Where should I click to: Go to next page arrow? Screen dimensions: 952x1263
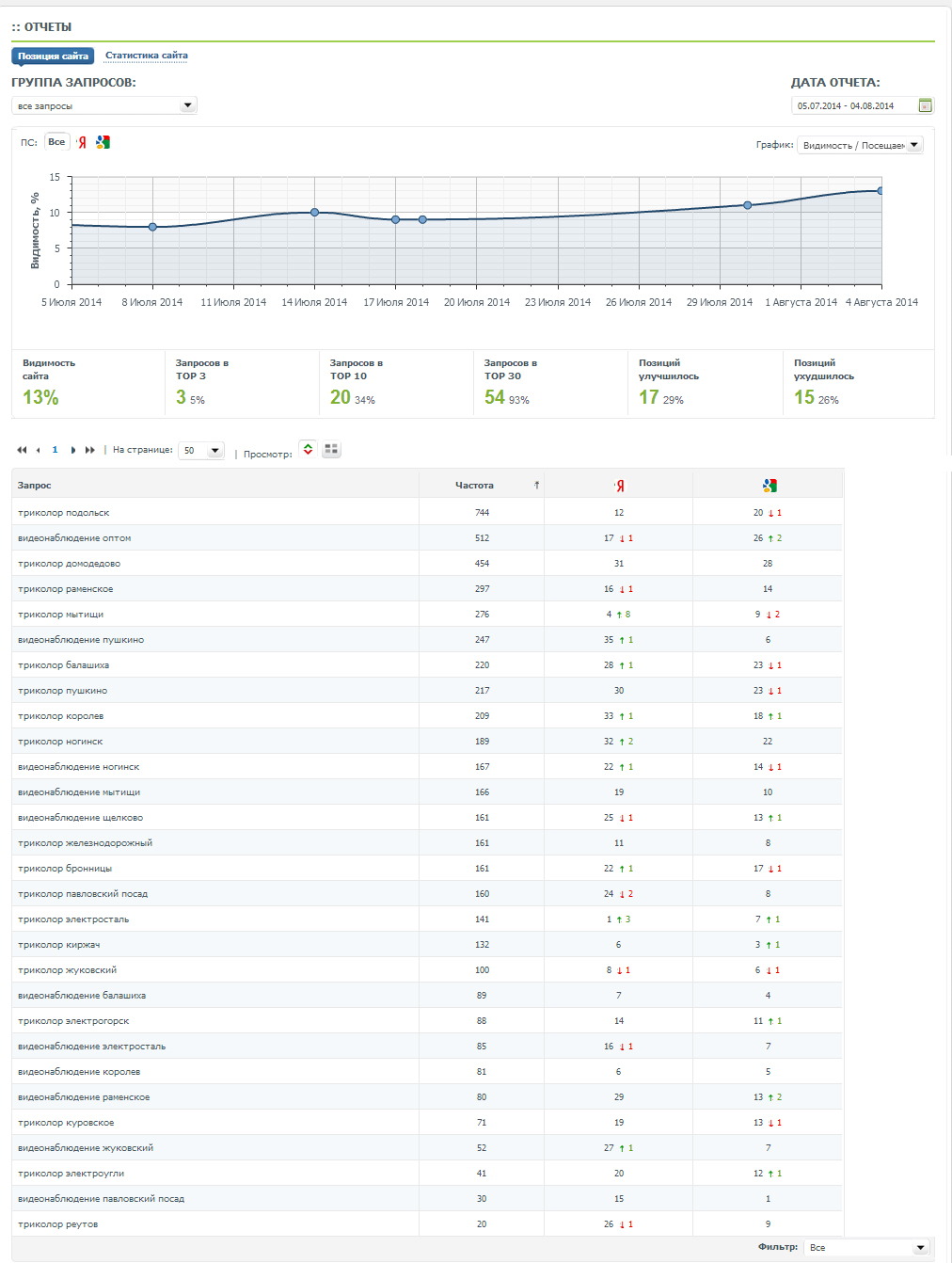(x=73, y=450)
